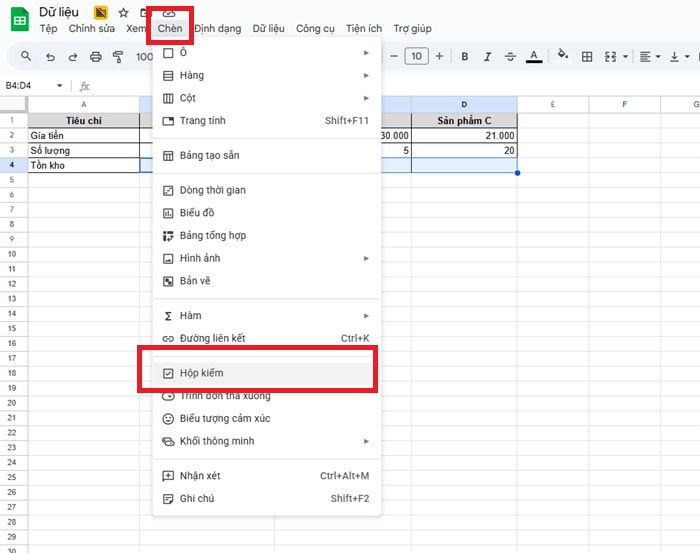The height and width of the screenshot is (553, 700).
Task: Click the Dữ liệu document title
Action: coord(59,12)
